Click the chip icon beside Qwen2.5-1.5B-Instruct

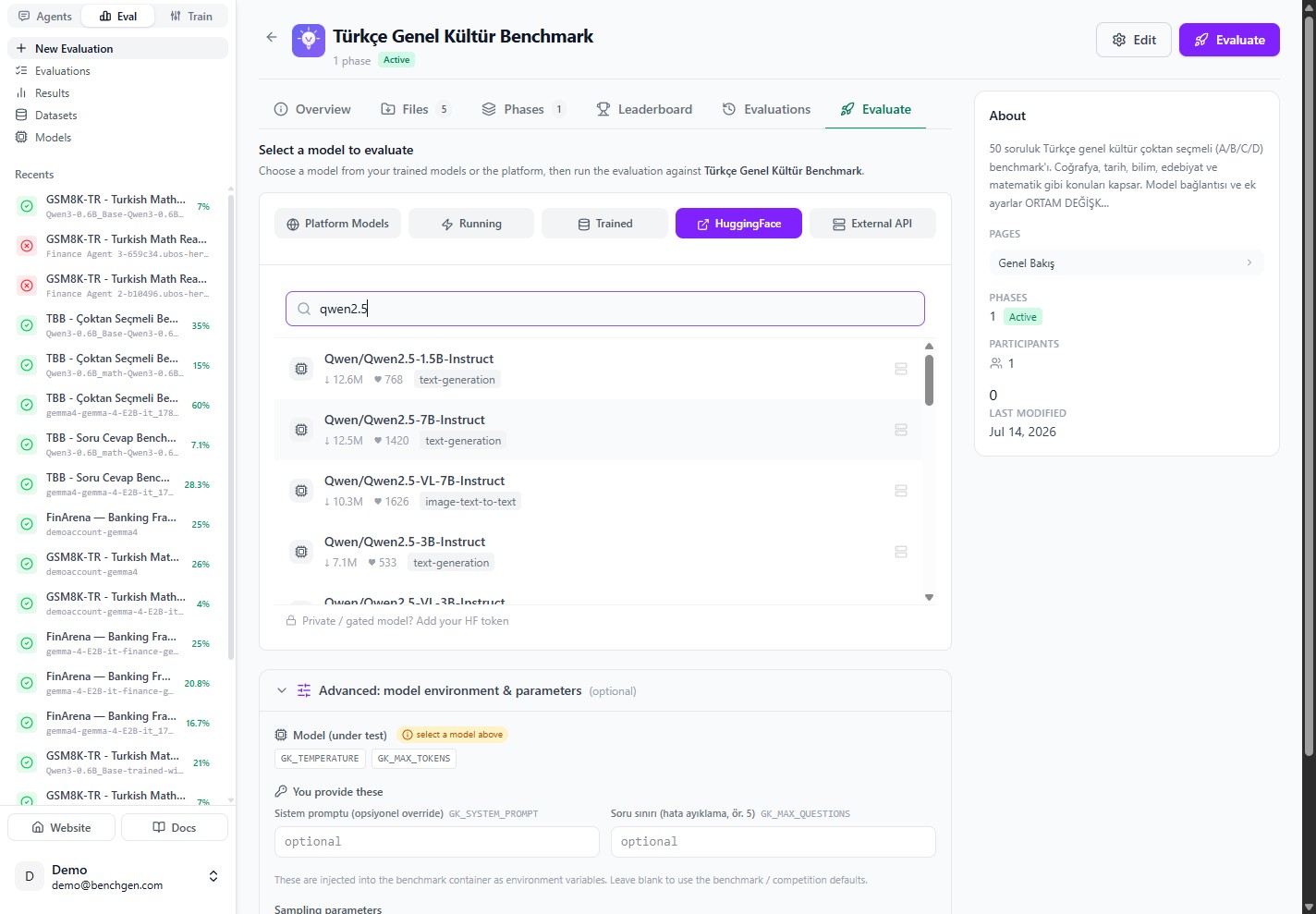[x=301, y=369]
